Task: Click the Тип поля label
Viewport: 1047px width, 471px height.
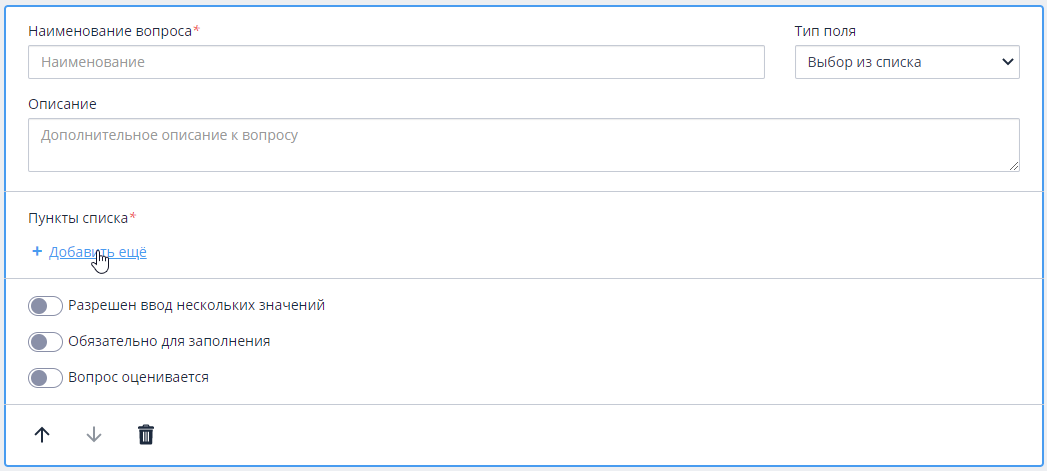Action: 825,31
